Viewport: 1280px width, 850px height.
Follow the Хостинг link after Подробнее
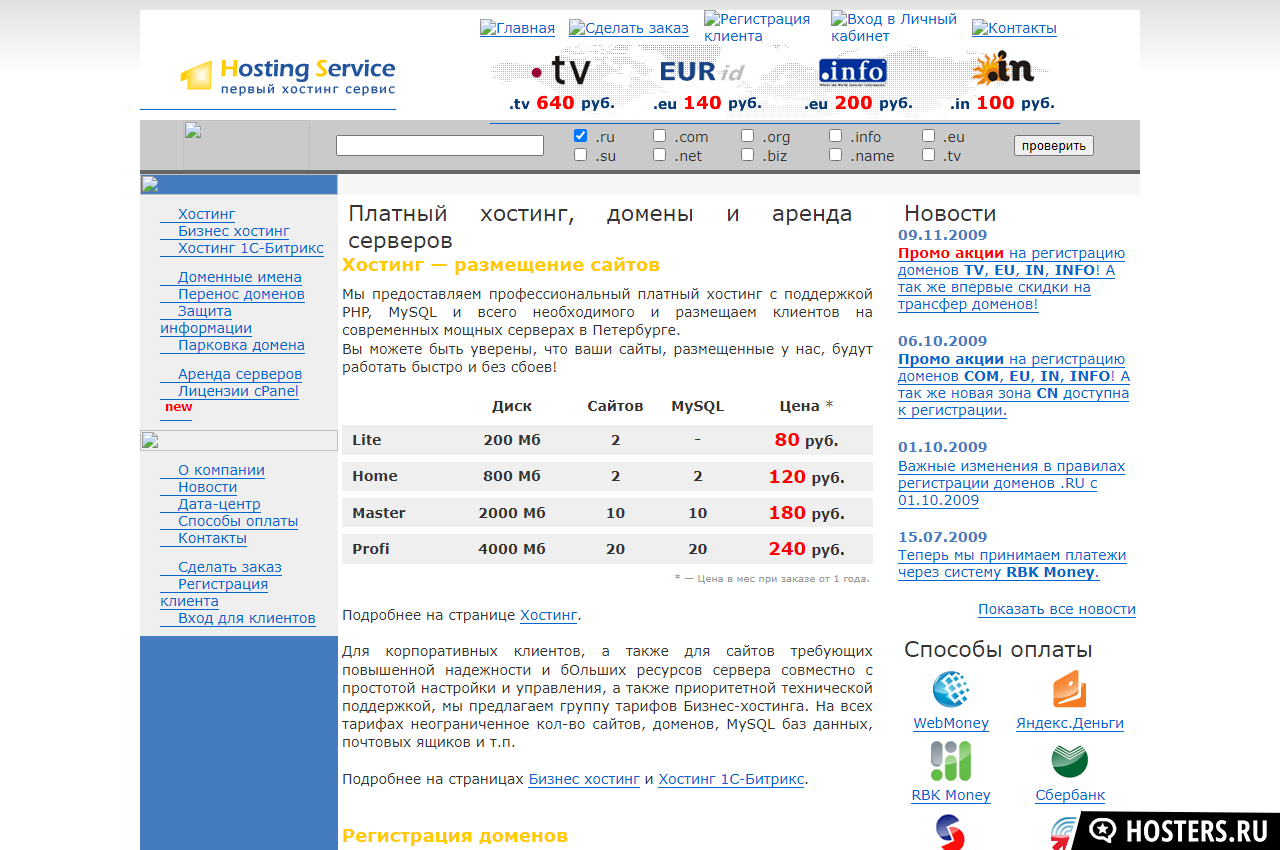(548, 615)
